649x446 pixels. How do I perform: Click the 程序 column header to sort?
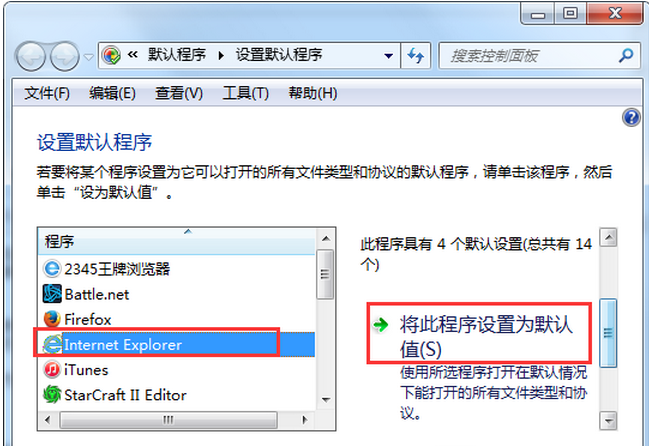[177, 241]
